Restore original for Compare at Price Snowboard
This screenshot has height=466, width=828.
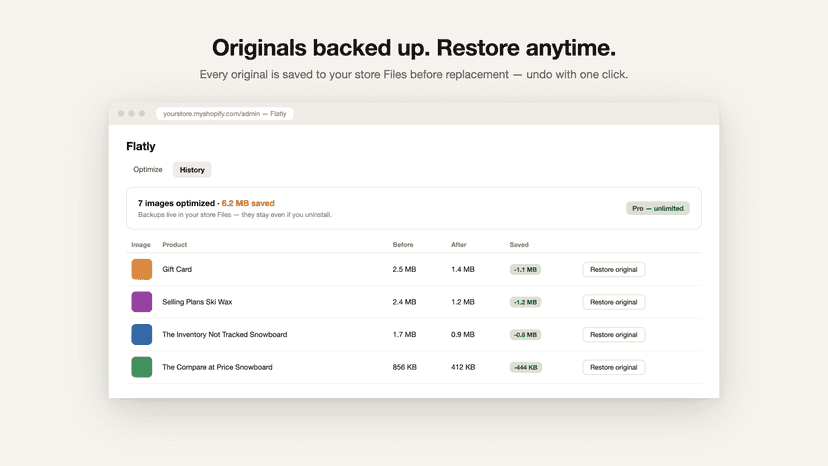coord(614,367)
